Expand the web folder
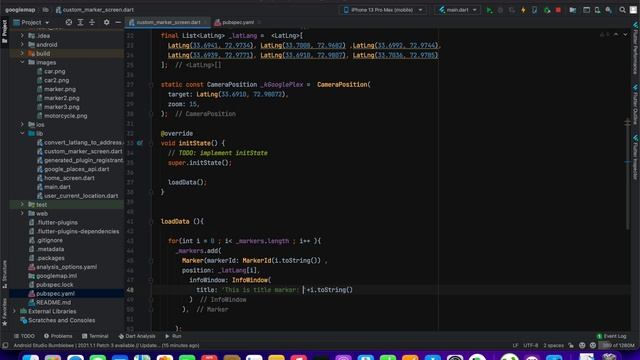This screenshot has height=360, width=640. pyautogui.click(x=22, y=213)
